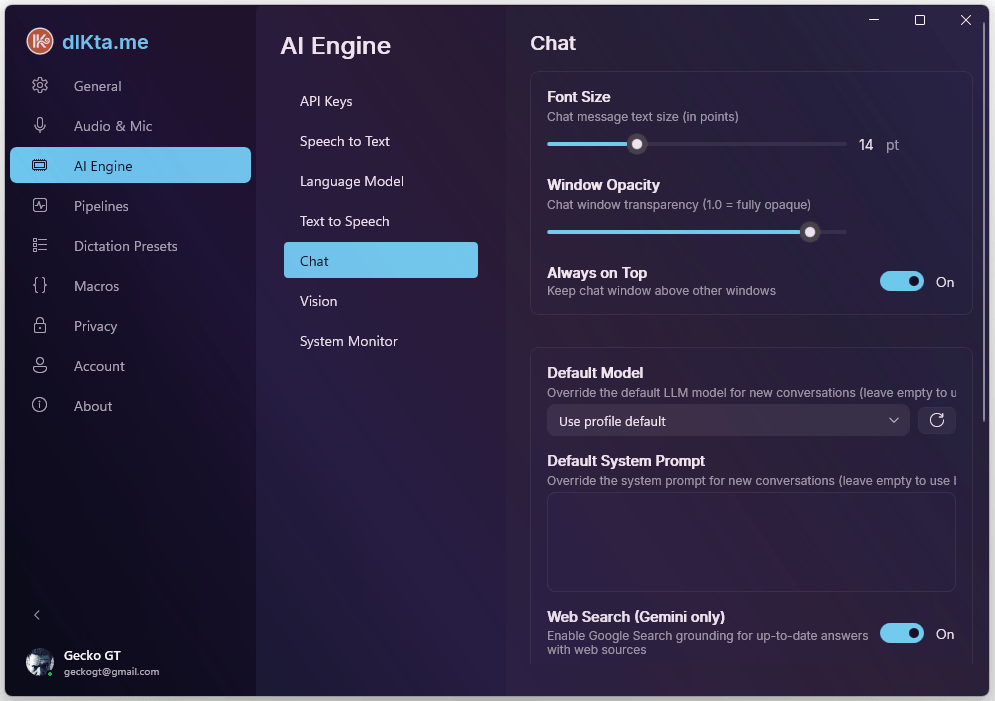Go to the Privacy section
Image resolution: width=995 pixels, height=701 pixels.
click(x=130, y=325)
